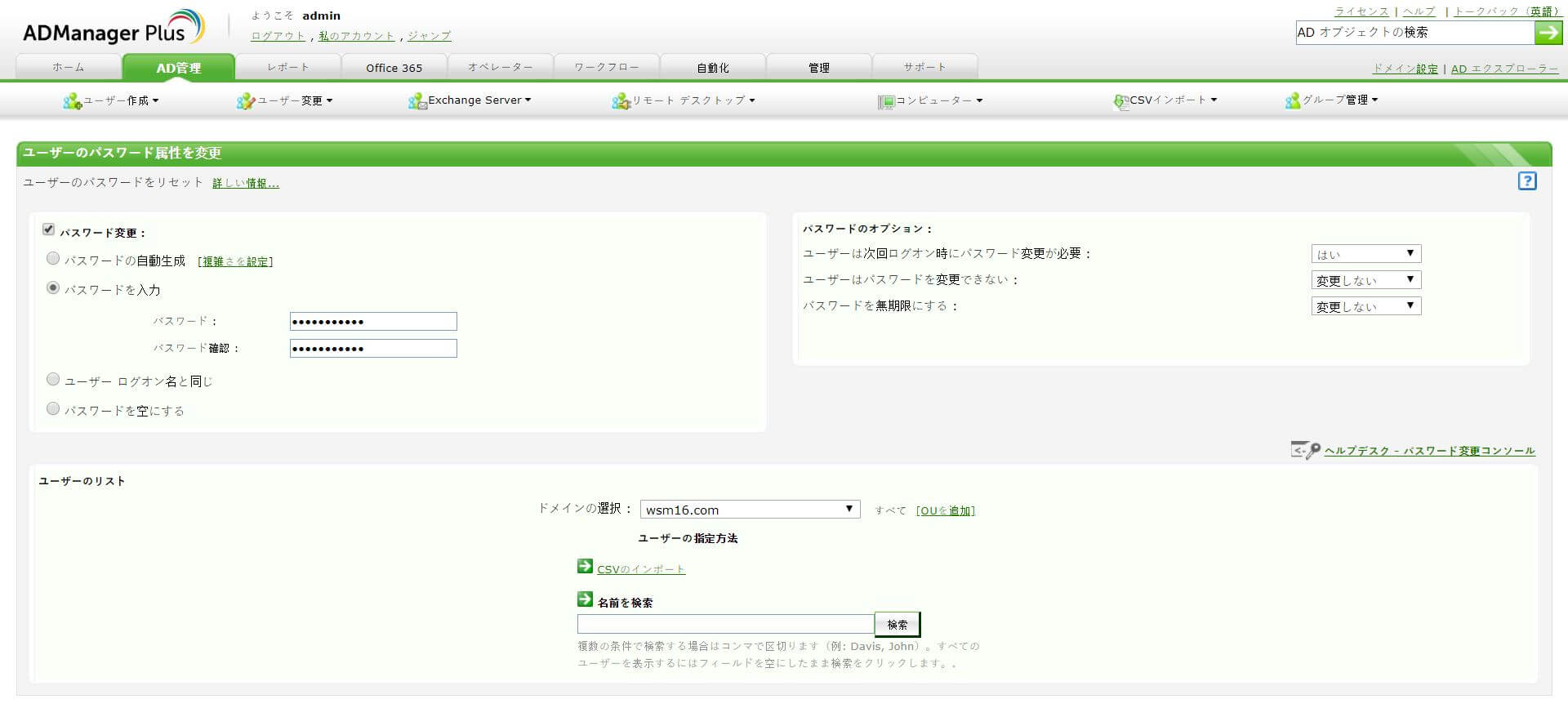Image resolution: width=1568 pixels, height=726 pixels.
Task: Open the 自動化 tab
Action: [713, 67]
